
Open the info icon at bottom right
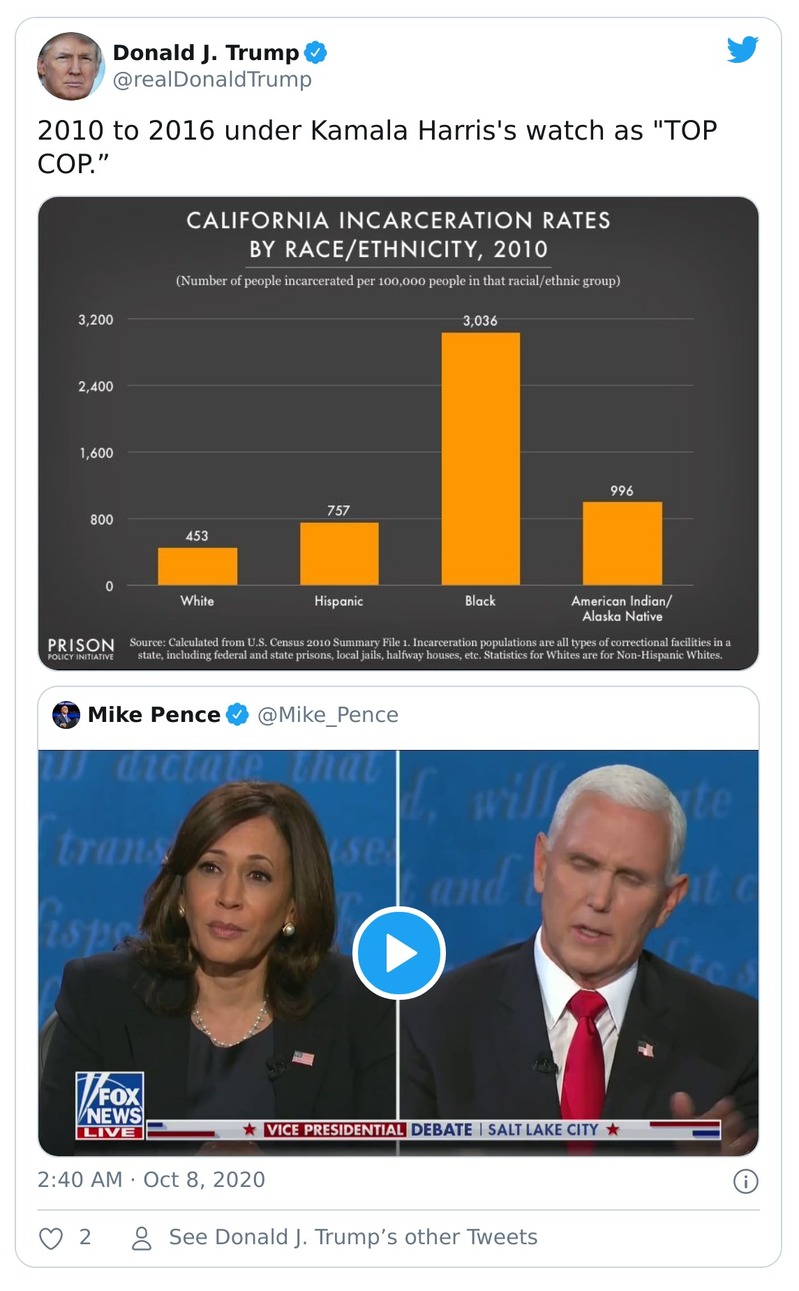coord(745,1181)
